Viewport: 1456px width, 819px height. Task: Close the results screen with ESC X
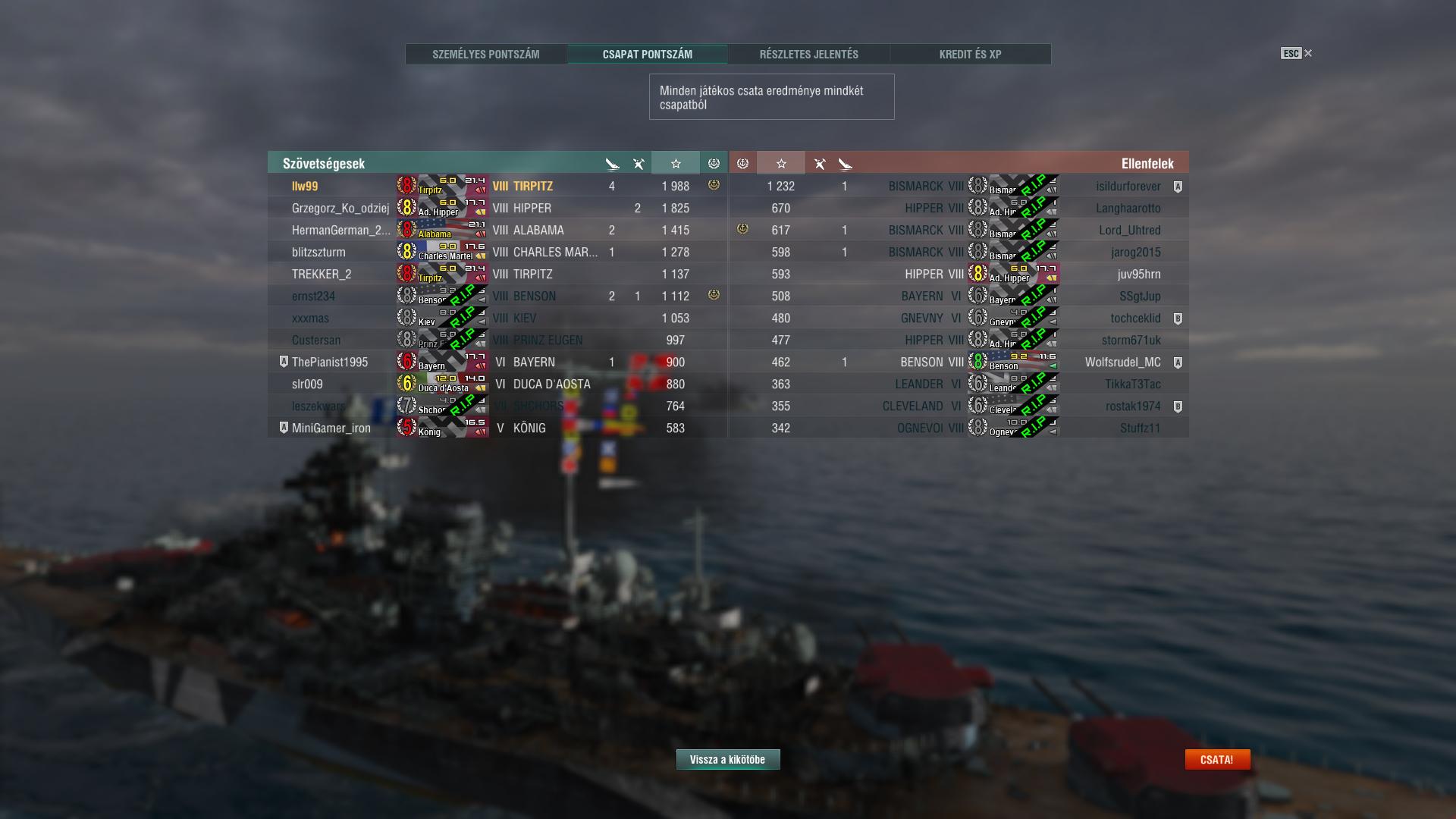coord(1297,53)
